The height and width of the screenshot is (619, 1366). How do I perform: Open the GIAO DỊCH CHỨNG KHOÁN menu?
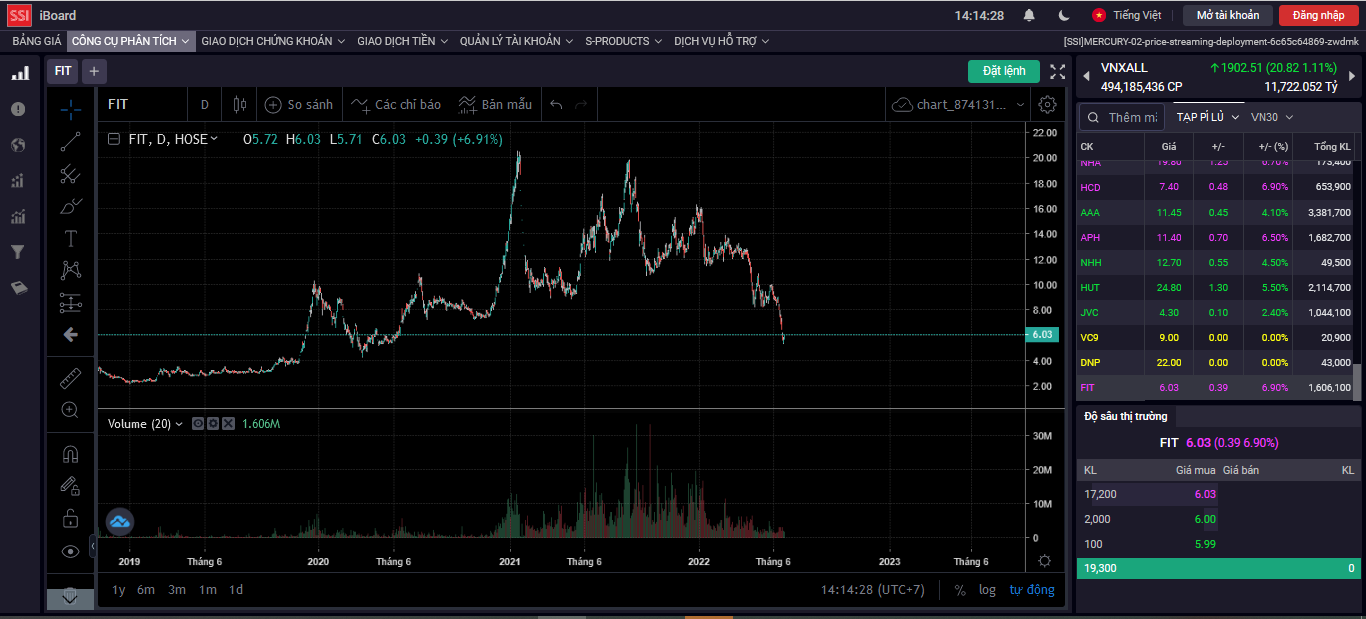(273, 41)
